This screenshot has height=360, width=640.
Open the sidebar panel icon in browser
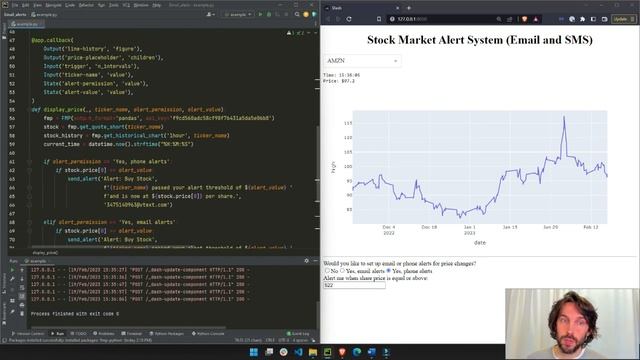coord(593,19)
